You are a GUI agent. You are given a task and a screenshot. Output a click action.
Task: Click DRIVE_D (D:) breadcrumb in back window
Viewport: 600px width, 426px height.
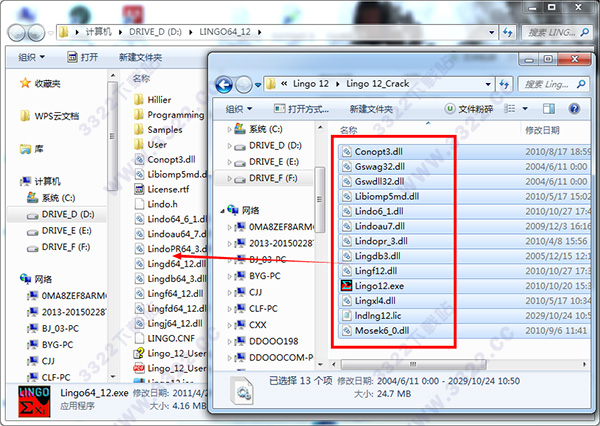point(155,32)
